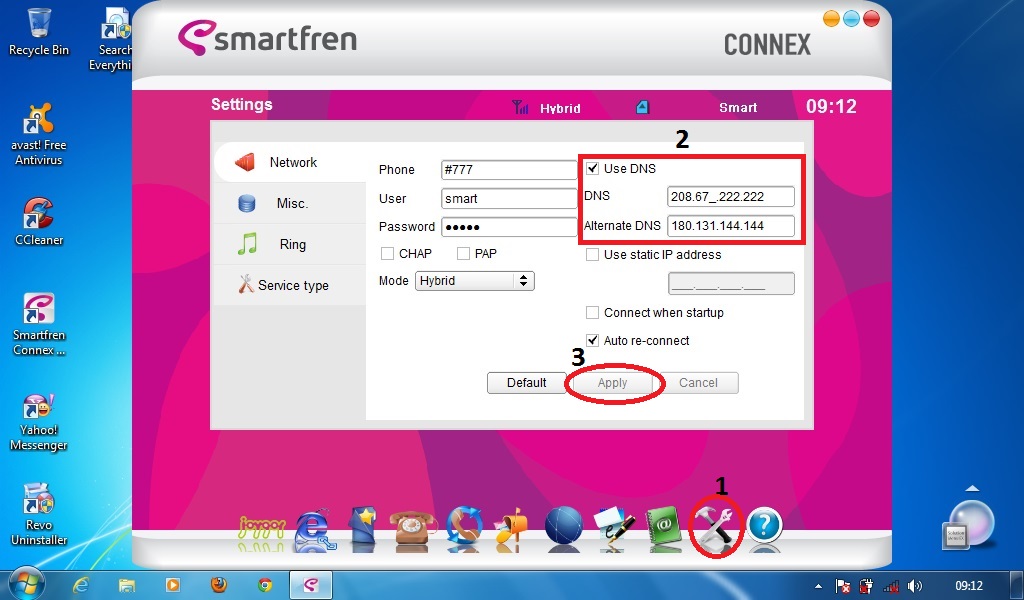Click the Action Center flag tray icon
The height and width of the screenshot is (600, 1024).
pos(843,586)
